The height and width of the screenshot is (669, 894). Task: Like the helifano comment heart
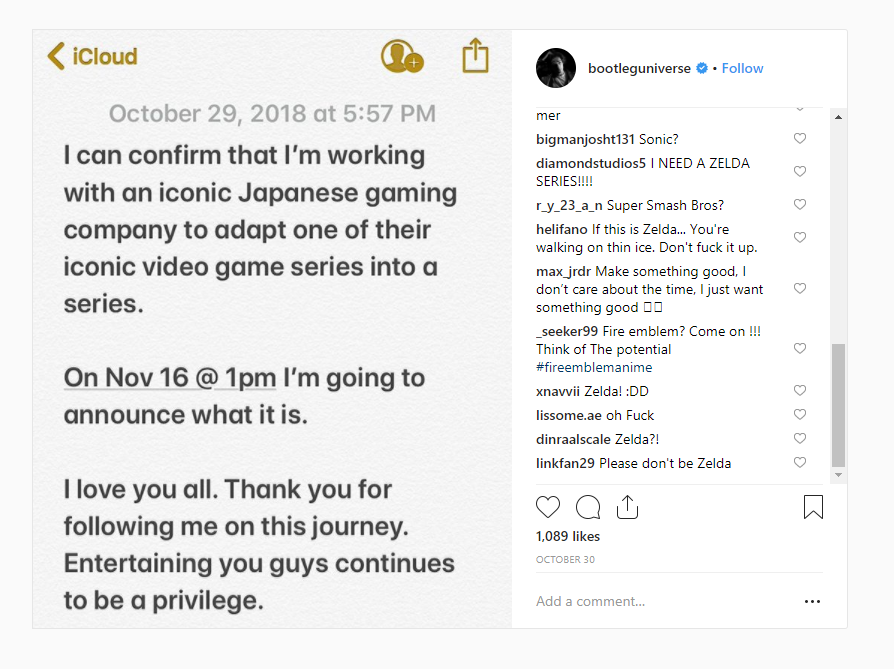tap(800, 238)
